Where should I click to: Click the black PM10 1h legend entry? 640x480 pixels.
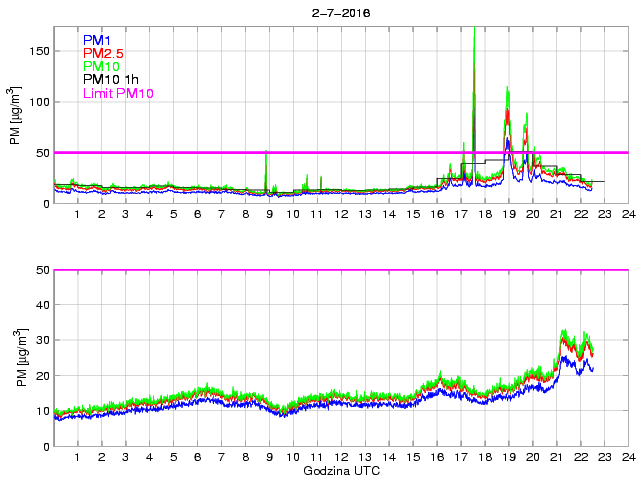pos(110,79)
